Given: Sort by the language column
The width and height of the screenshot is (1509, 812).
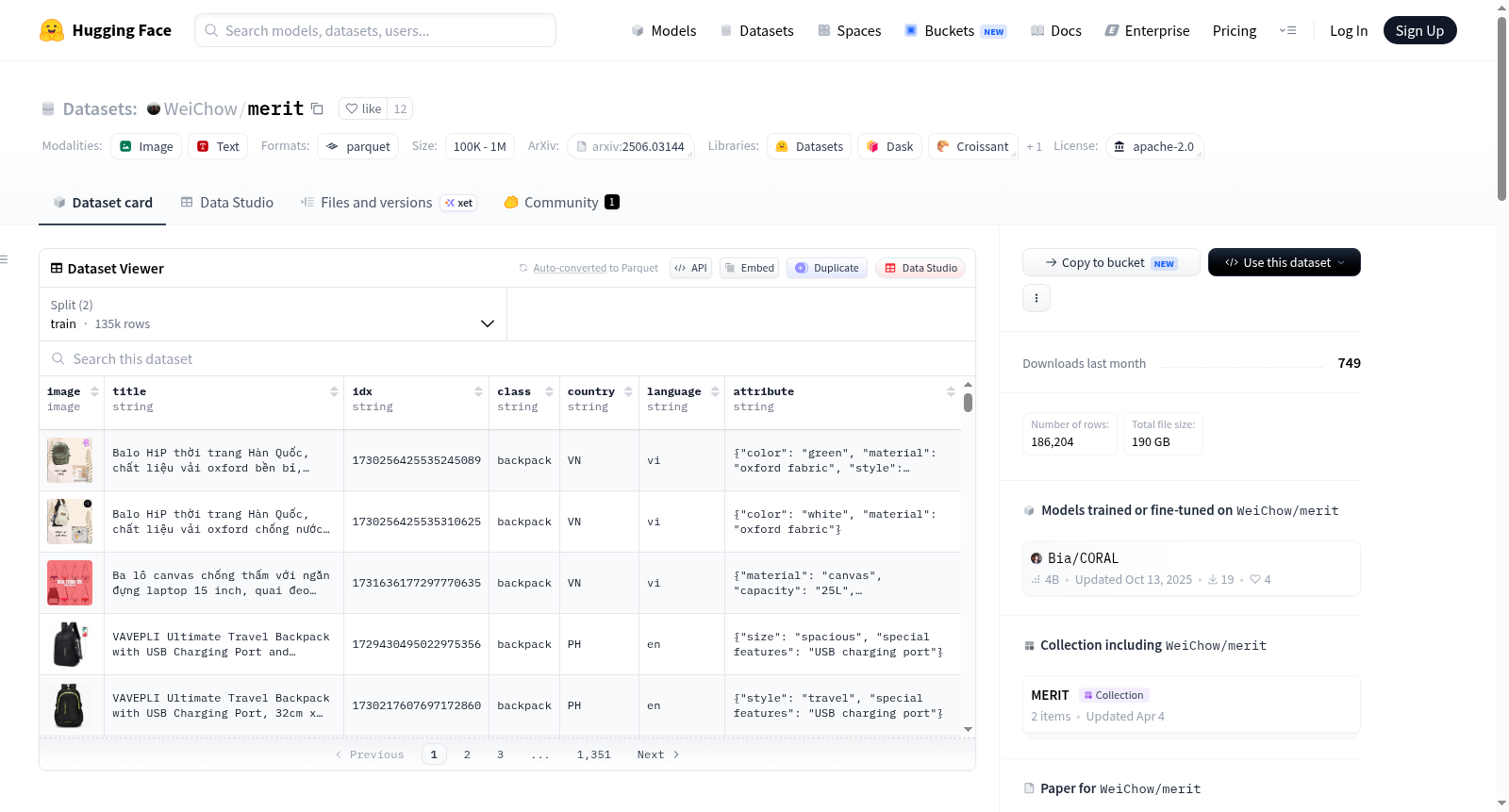Looking at the screenshot, I should pyautogui.click(x=715, y=391).
